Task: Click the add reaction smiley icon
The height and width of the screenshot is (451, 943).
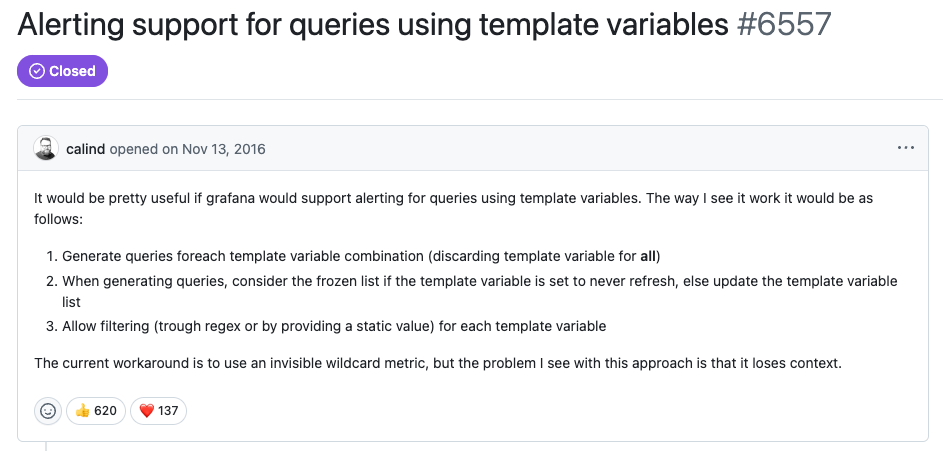Action: click(48, 411)
